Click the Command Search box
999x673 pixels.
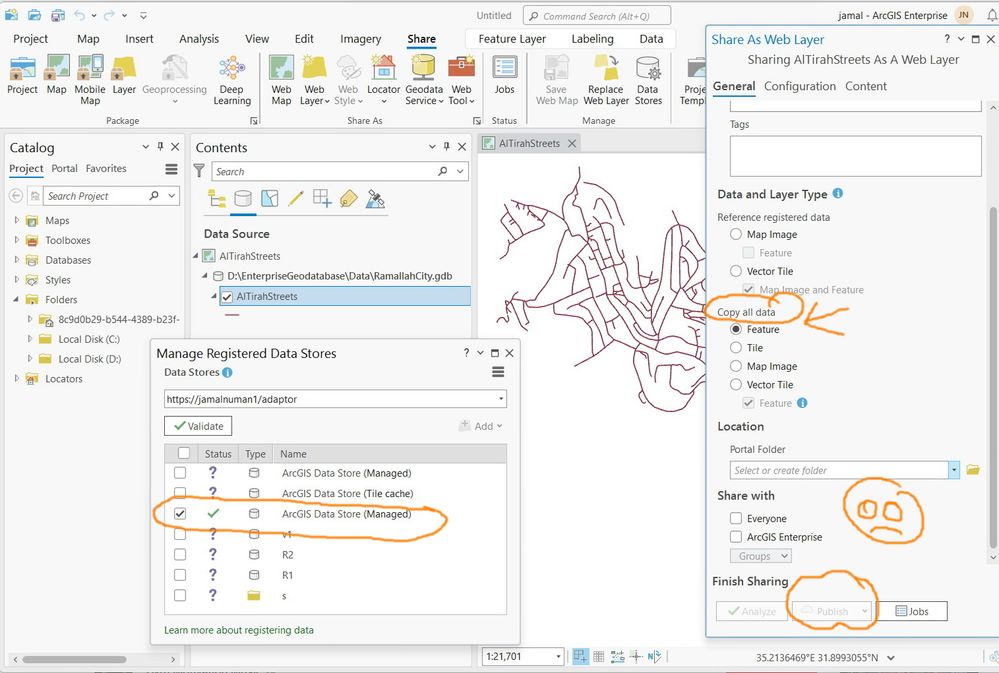point(597,16)
